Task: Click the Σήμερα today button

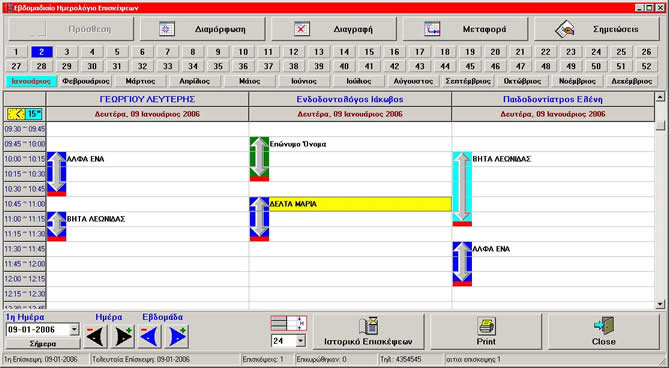Action: tap(43, 344)
